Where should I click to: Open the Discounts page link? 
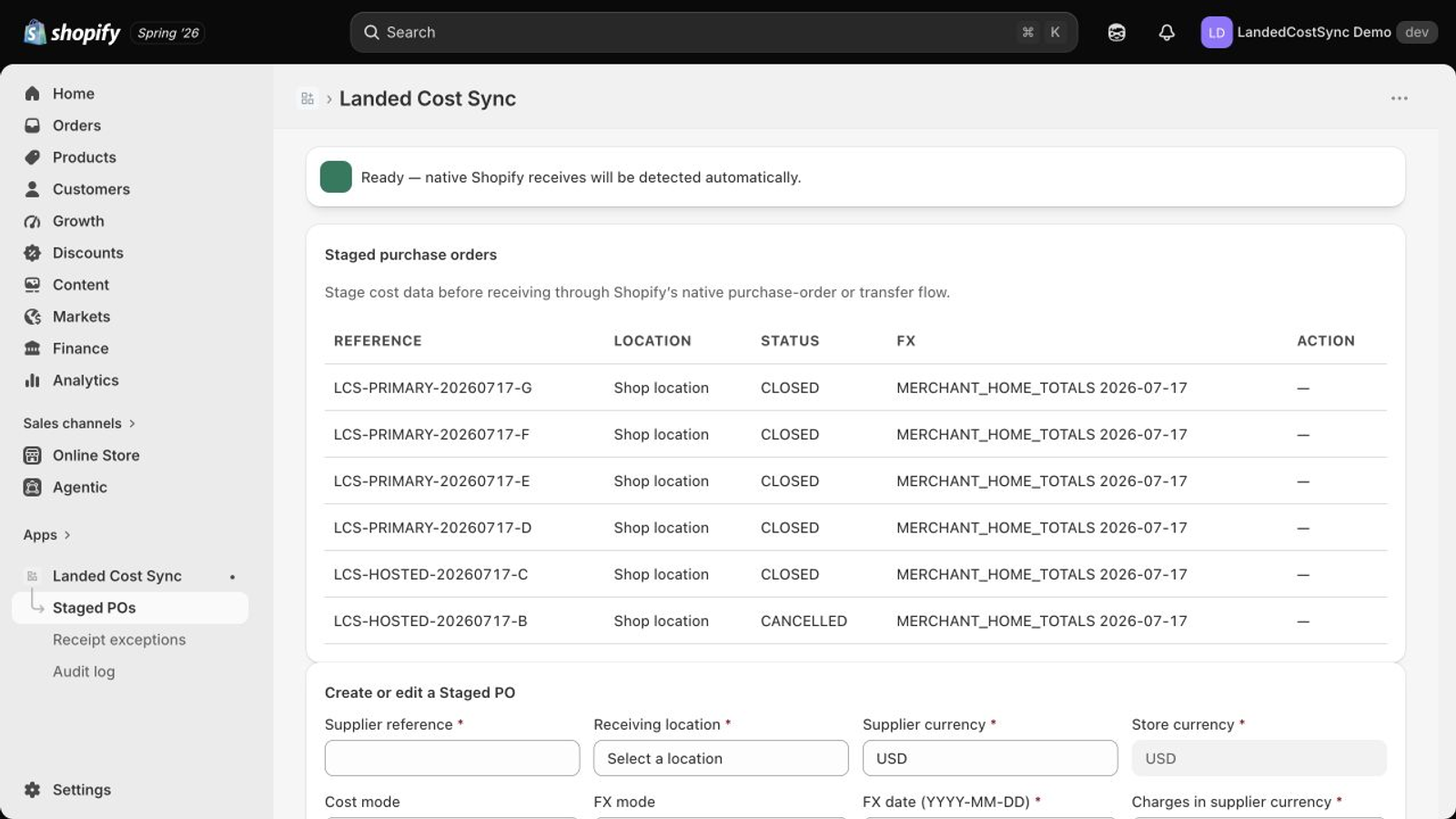(88, 253)
